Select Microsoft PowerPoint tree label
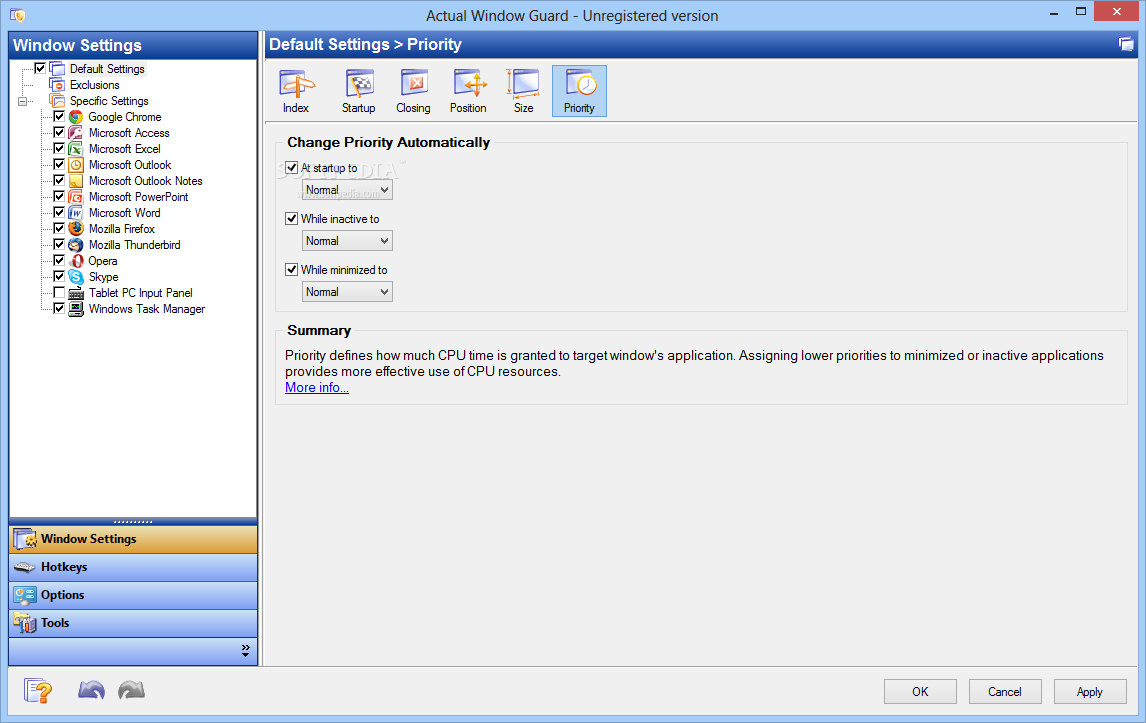 pyautogui.click(x=139, y=197)
